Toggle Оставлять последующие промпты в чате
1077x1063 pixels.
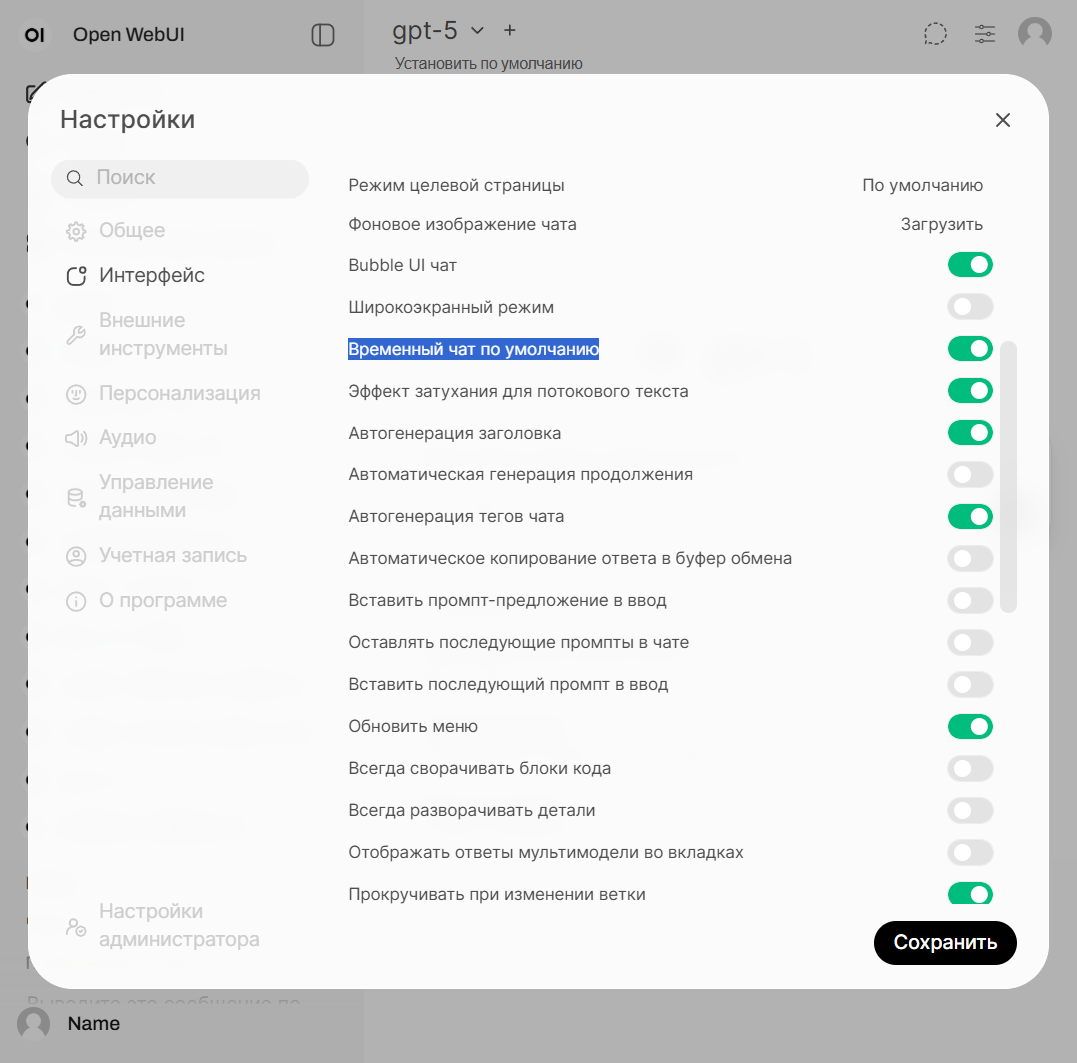tap(970, 643)
